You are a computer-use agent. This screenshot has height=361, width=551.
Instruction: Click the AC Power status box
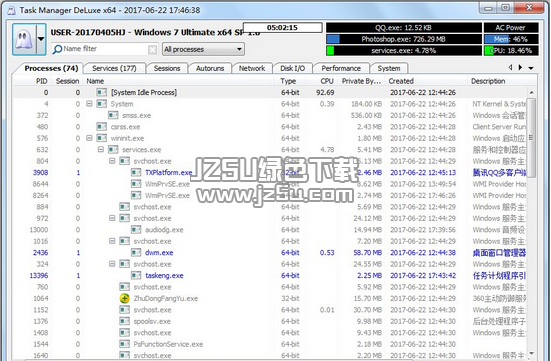[x=511, y=28]
